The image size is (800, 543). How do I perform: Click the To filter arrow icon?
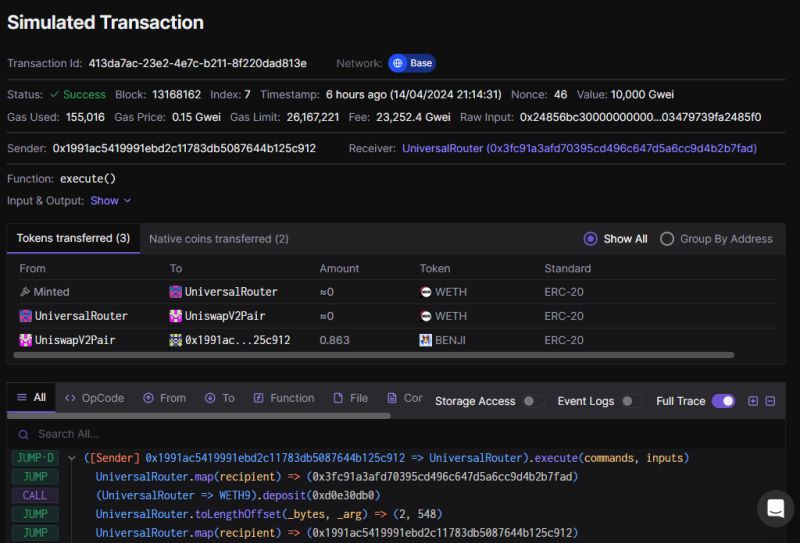[210, 398]
